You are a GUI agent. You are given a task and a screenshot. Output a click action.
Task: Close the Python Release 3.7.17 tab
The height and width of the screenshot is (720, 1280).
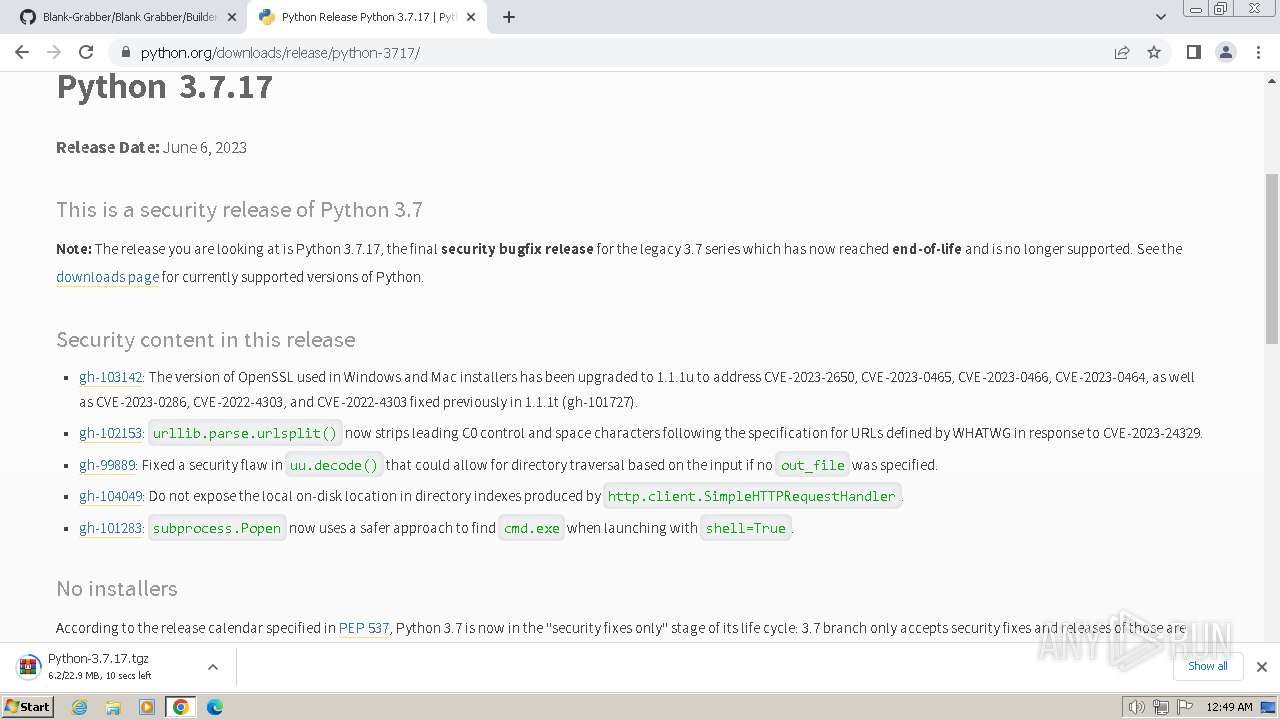[x=471, y=17]
